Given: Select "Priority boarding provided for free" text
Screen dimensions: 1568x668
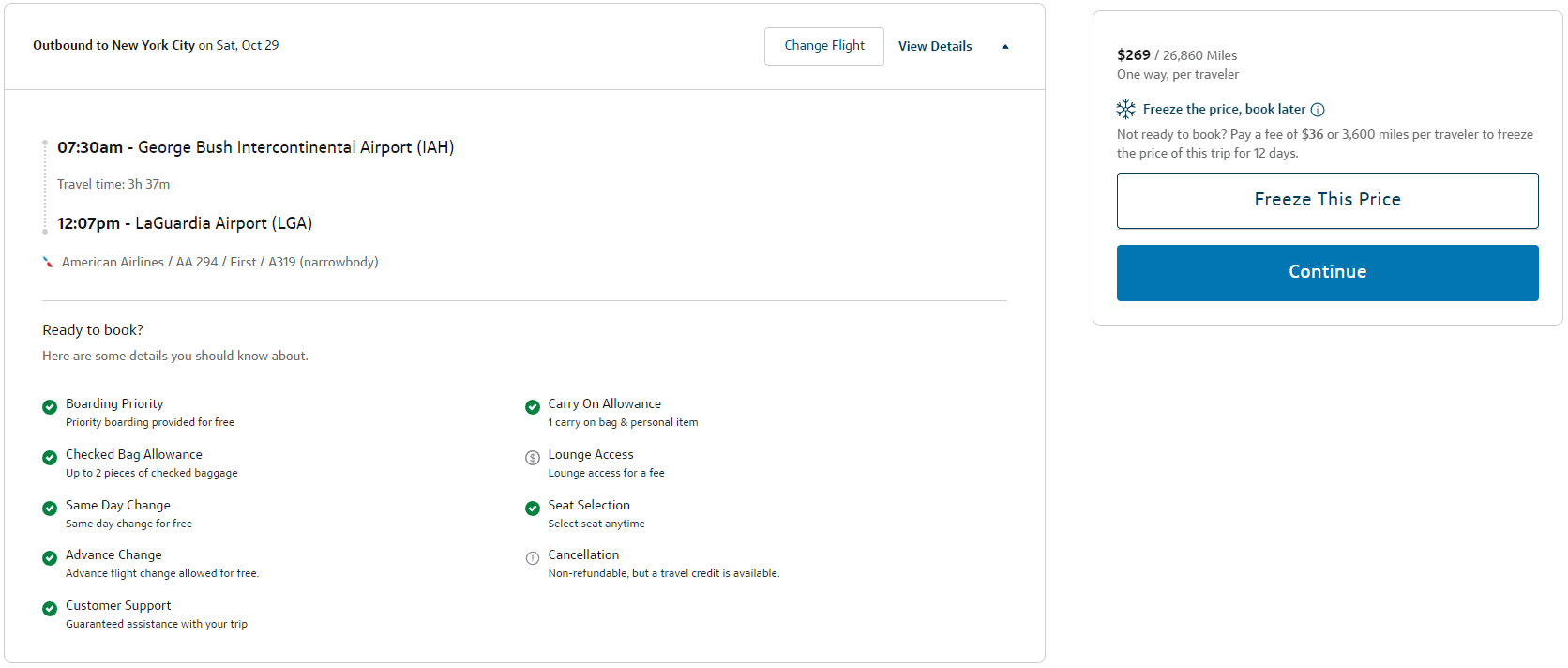Looking at the screenshot, I should pos(150,422).
